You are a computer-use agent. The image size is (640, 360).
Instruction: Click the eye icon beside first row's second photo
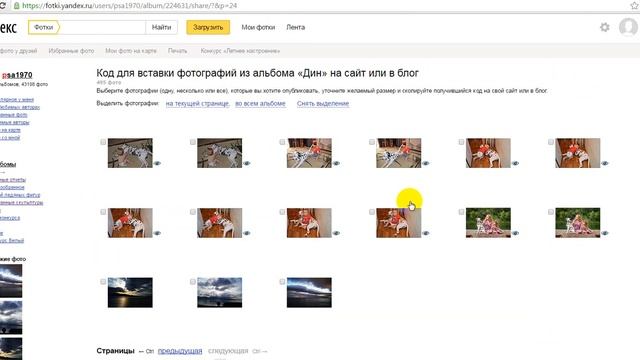click(x=247, y=163)
